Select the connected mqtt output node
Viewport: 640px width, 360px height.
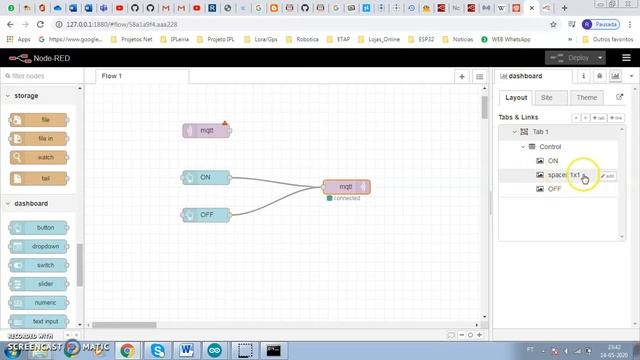pos(346,187)
